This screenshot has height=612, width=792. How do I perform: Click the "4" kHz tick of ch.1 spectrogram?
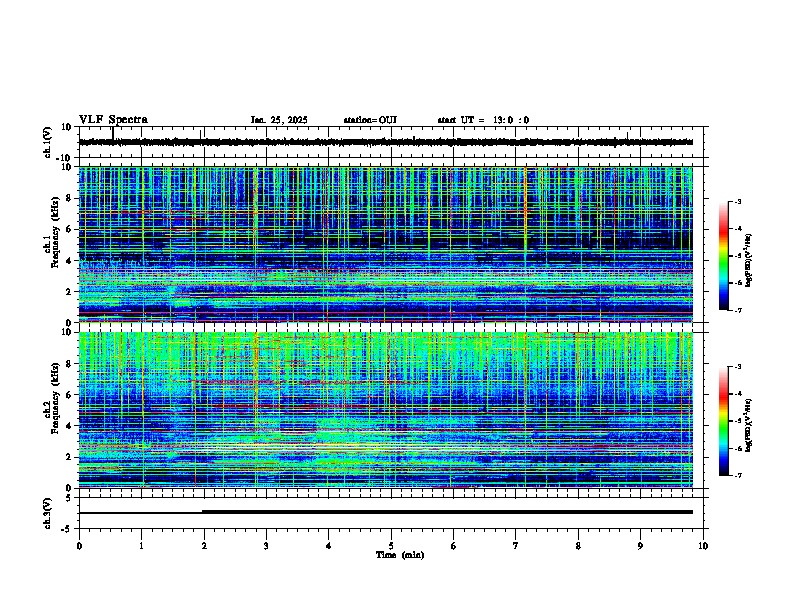click(x=70, y=261)
